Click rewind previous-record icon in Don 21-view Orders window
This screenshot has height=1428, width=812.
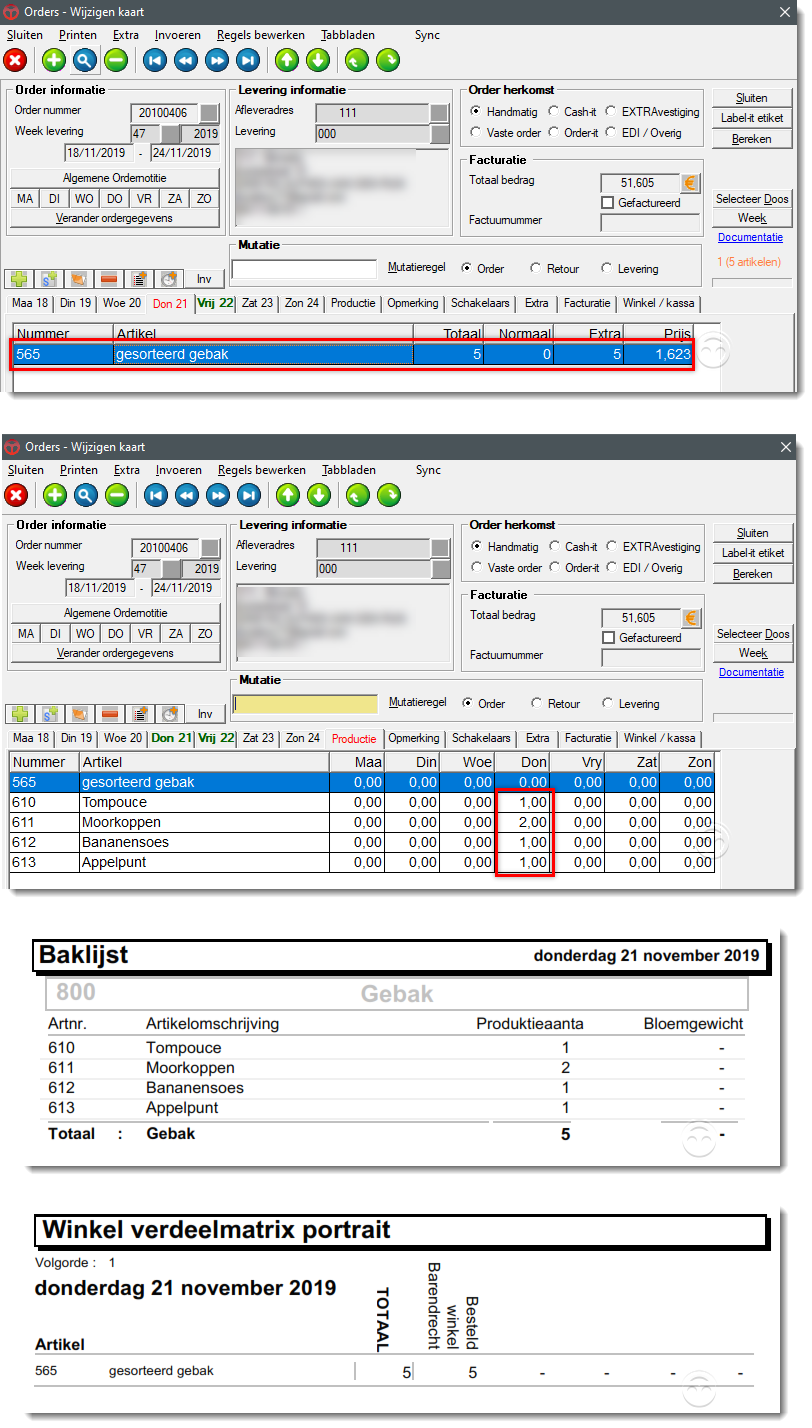185,60
